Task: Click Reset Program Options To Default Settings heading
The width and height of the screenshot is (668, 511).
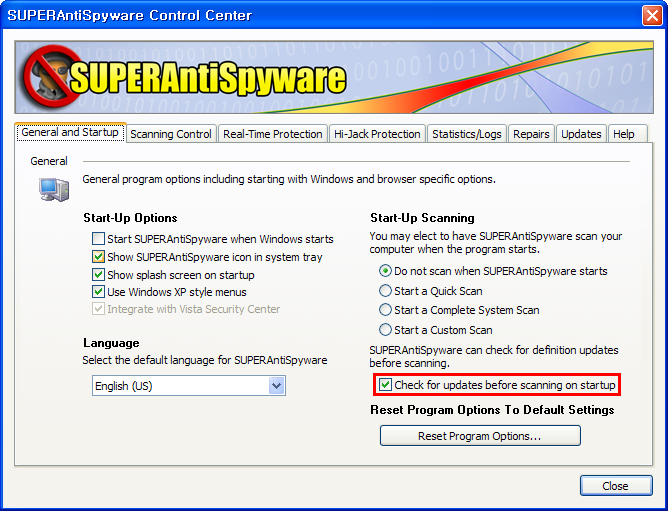Action: point(492,410)
